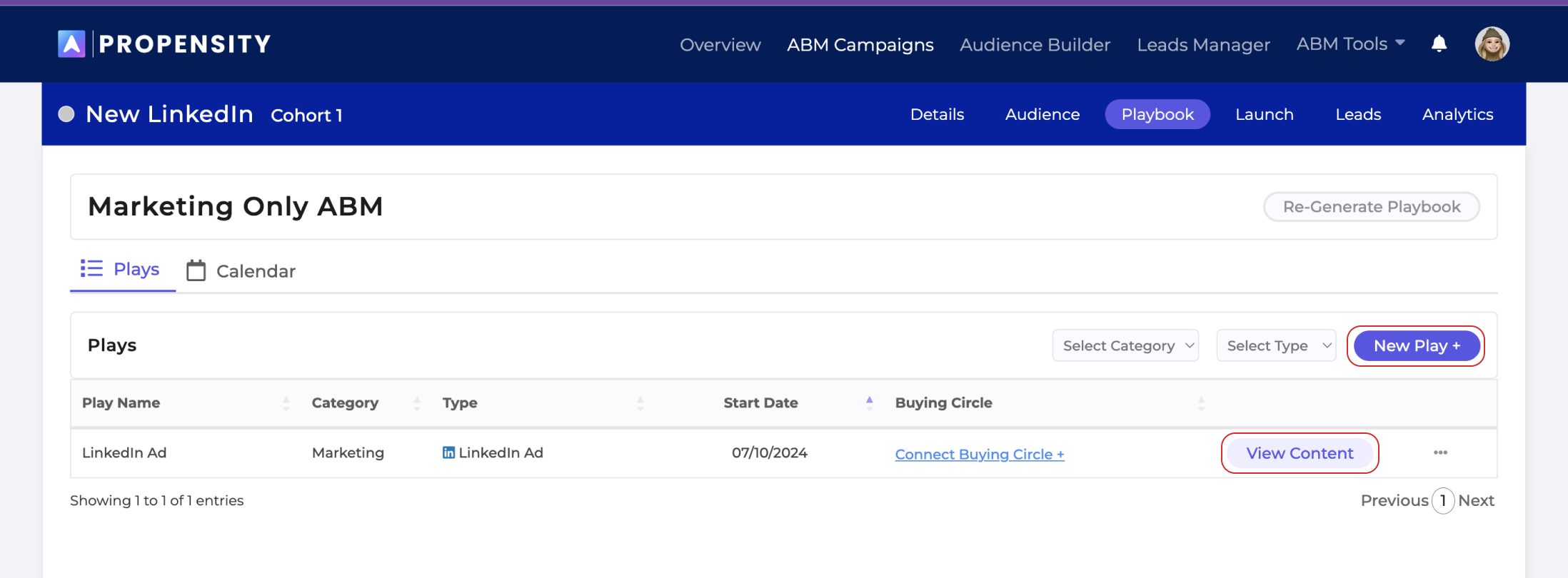
Task: Click the Calendar icon
Action: [196, 270]
